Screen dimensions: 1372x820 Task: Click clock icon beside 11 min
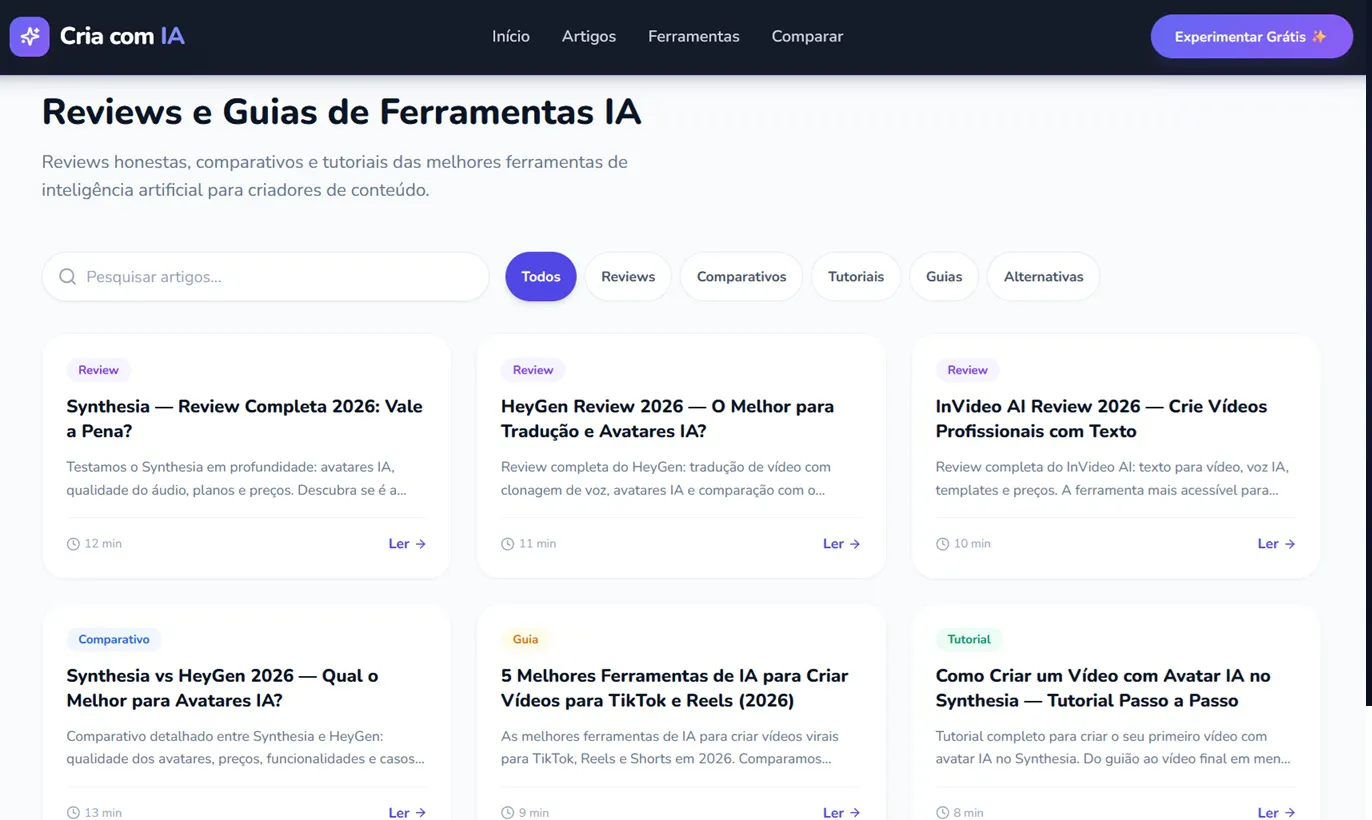[x=507, y=544]
